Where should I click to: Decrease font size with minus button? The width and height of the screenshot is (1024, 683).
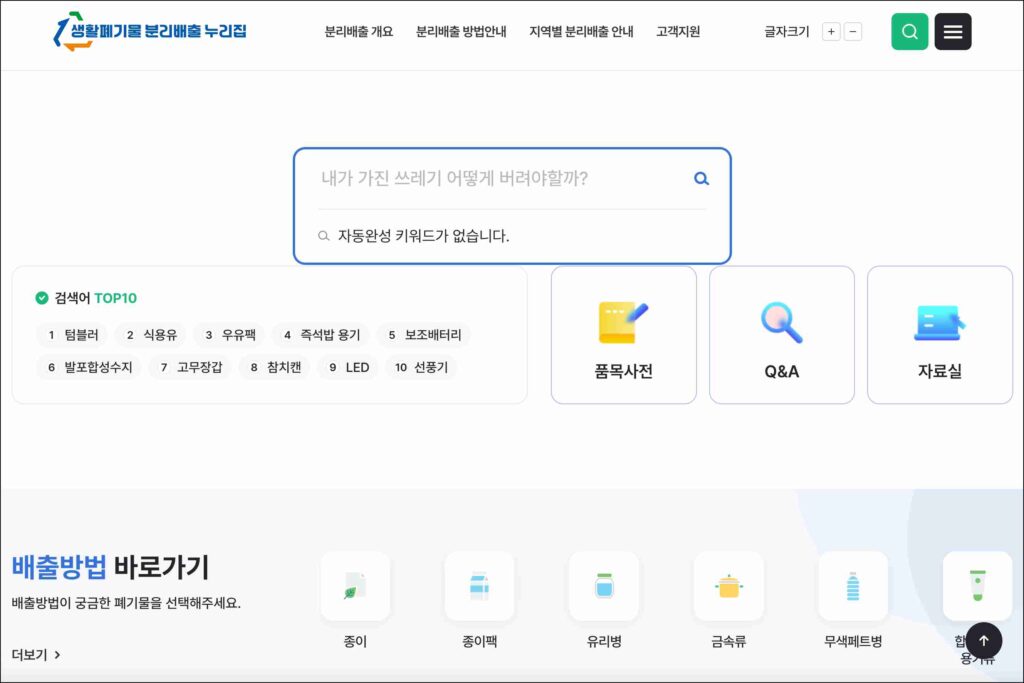click(x=853, y=32)
